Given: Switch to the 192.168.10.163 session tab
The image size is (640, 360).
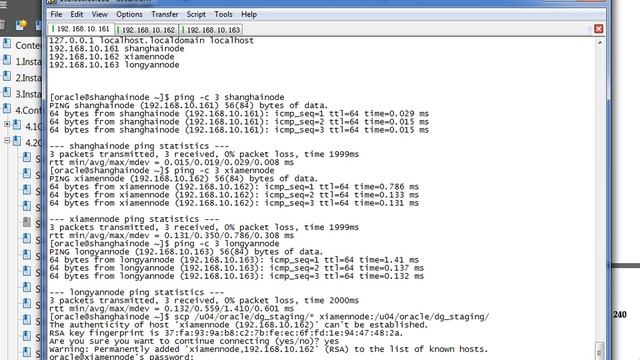Looking at the screenshot, I should tap(211, 30).
